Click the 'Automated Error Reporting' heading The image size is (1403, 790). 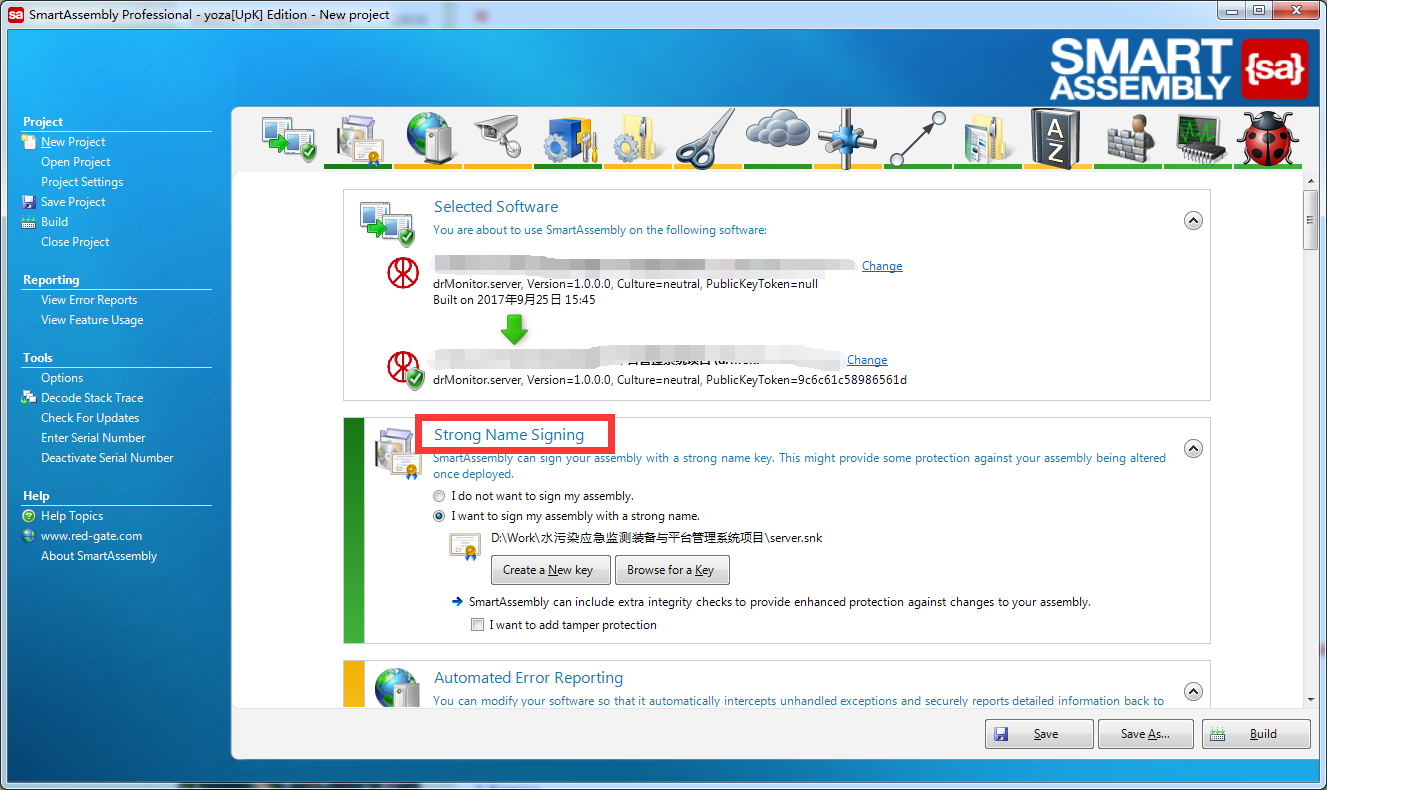tap(528, 678)
